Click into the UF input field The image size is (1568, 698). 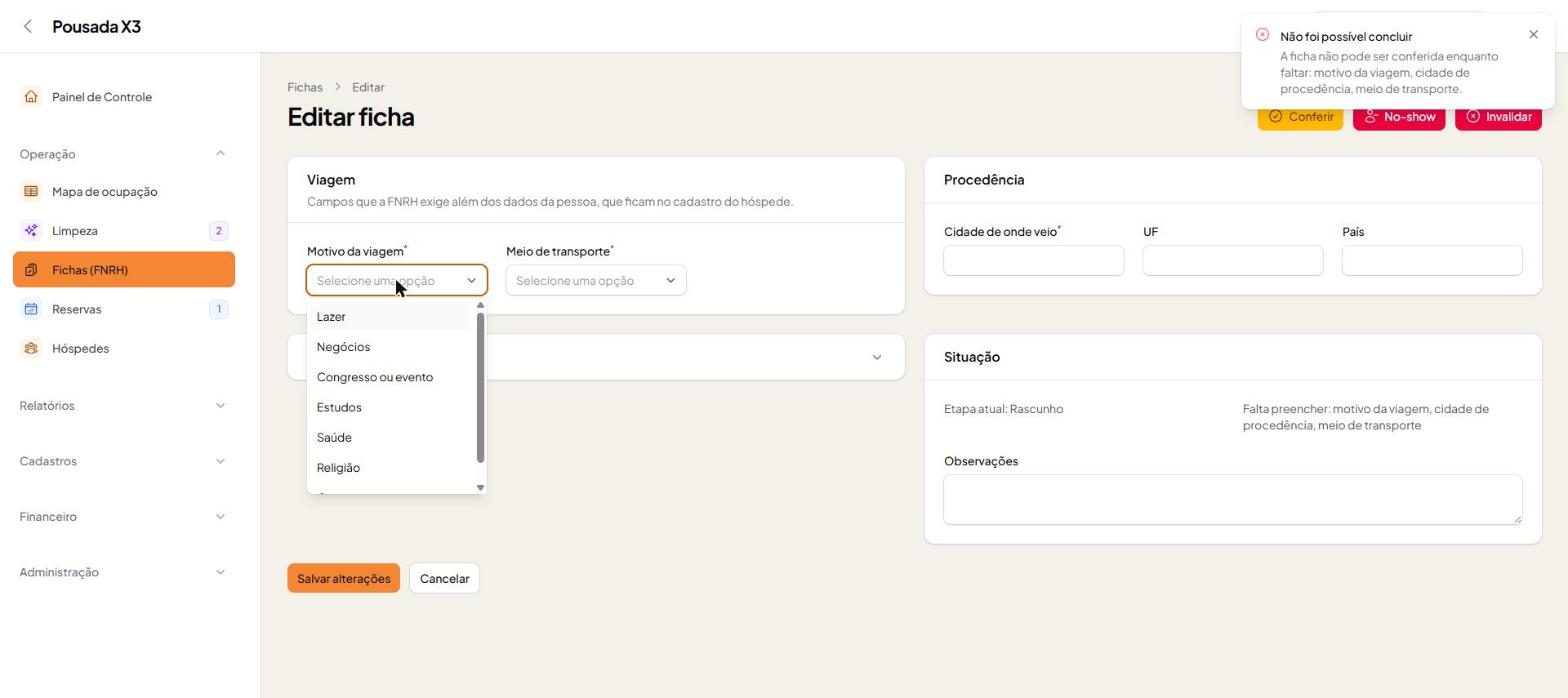[1233, 261]
